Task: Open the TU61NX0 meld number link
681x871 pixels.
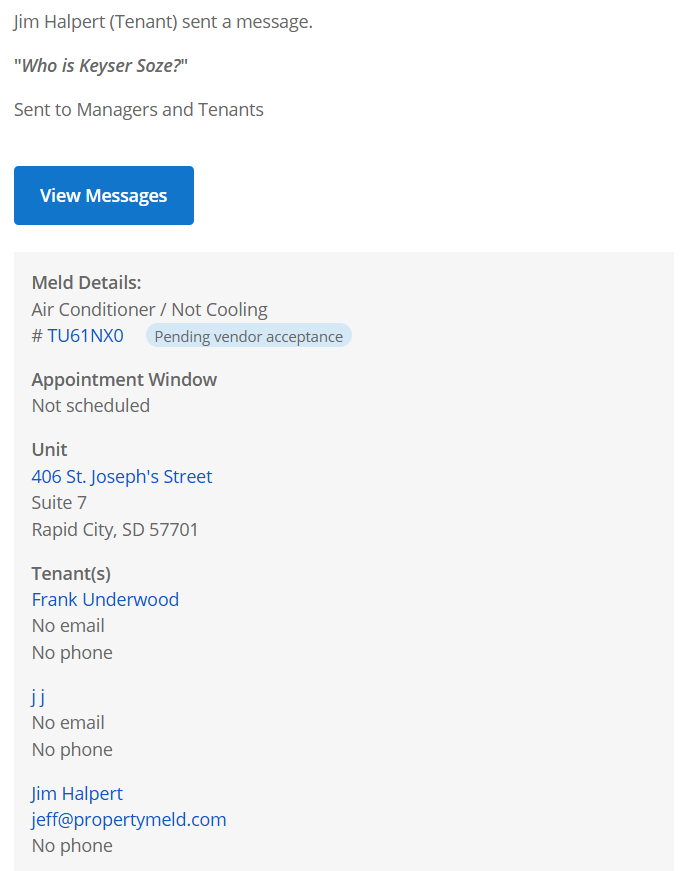Action: click(85, 336)
